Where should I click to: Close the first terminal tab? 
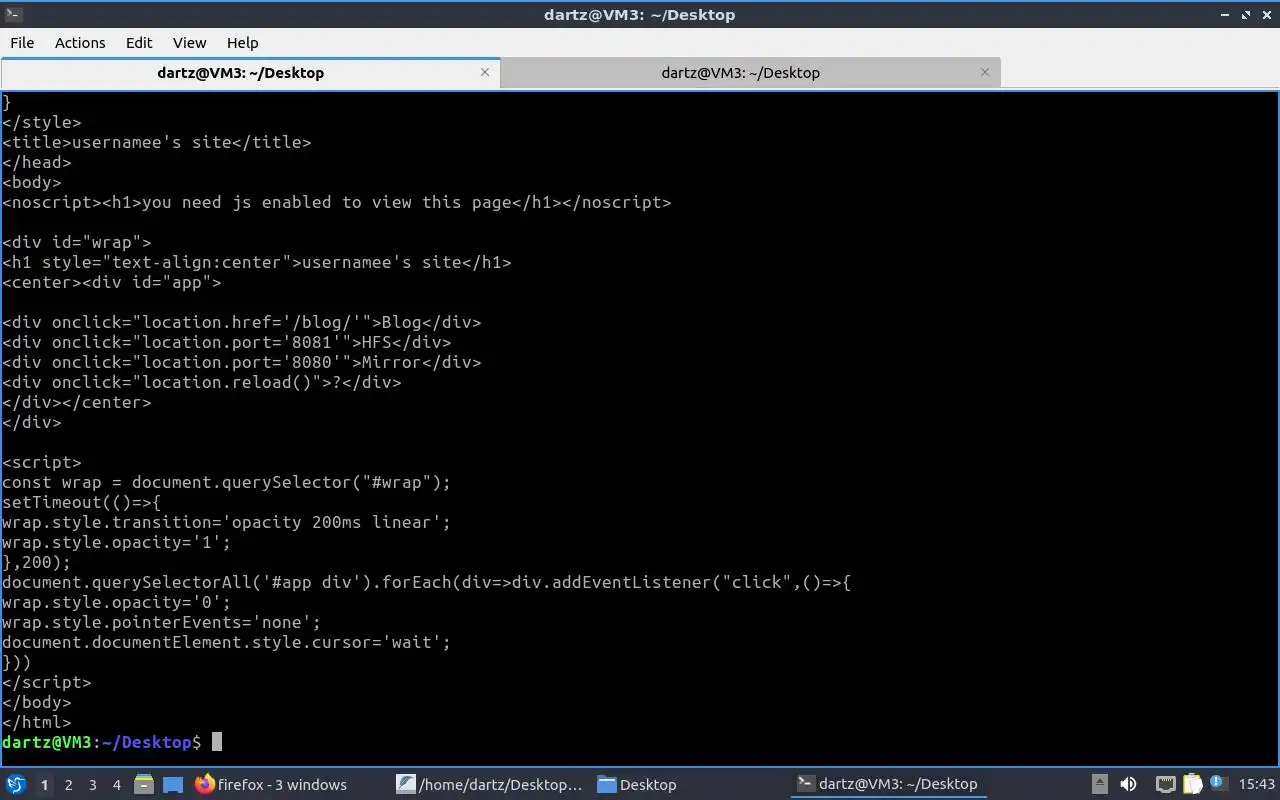485,72
